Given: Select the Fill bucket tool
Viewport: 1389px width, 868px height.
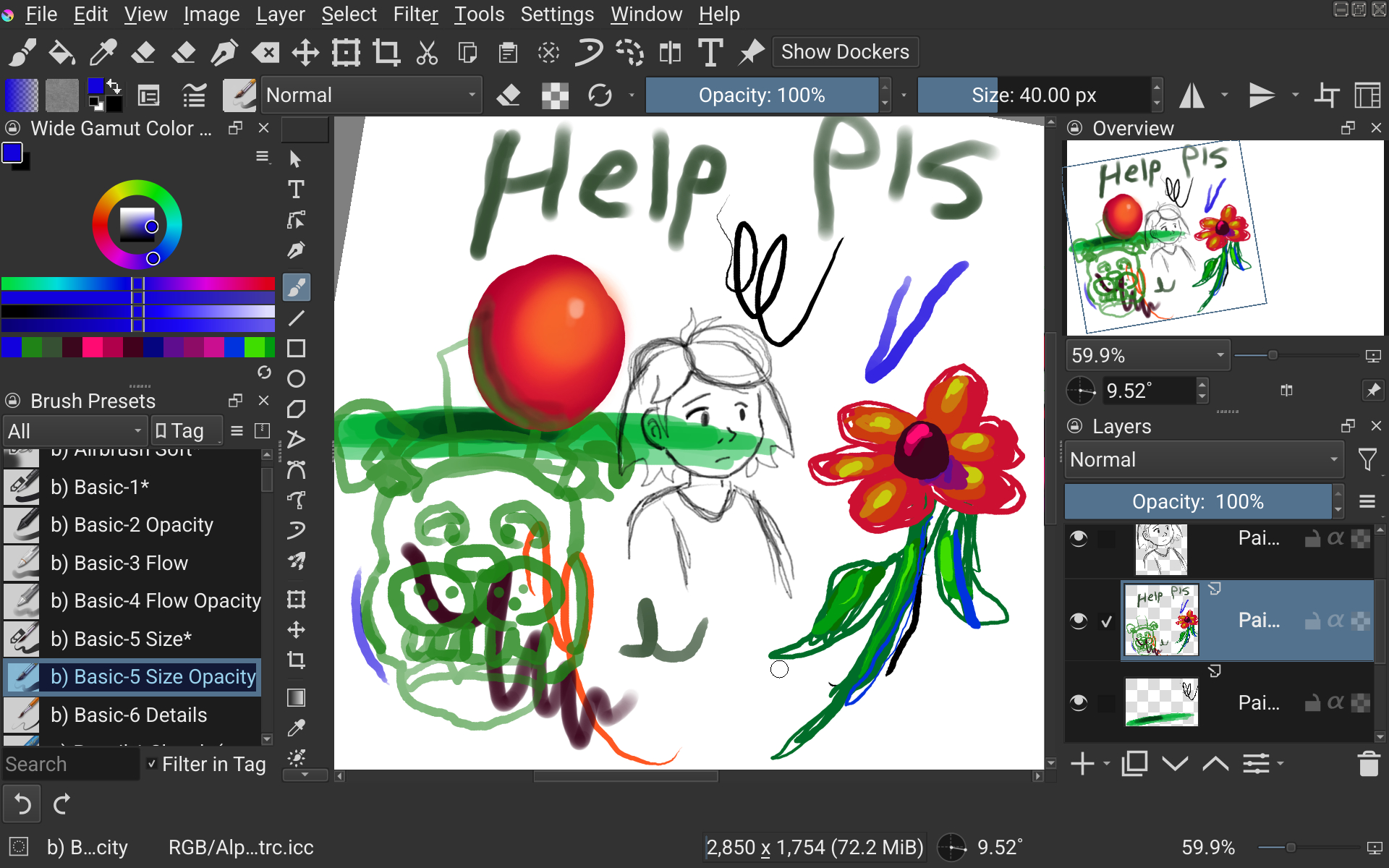Looking at the screenshot, I should click(62, 53).
